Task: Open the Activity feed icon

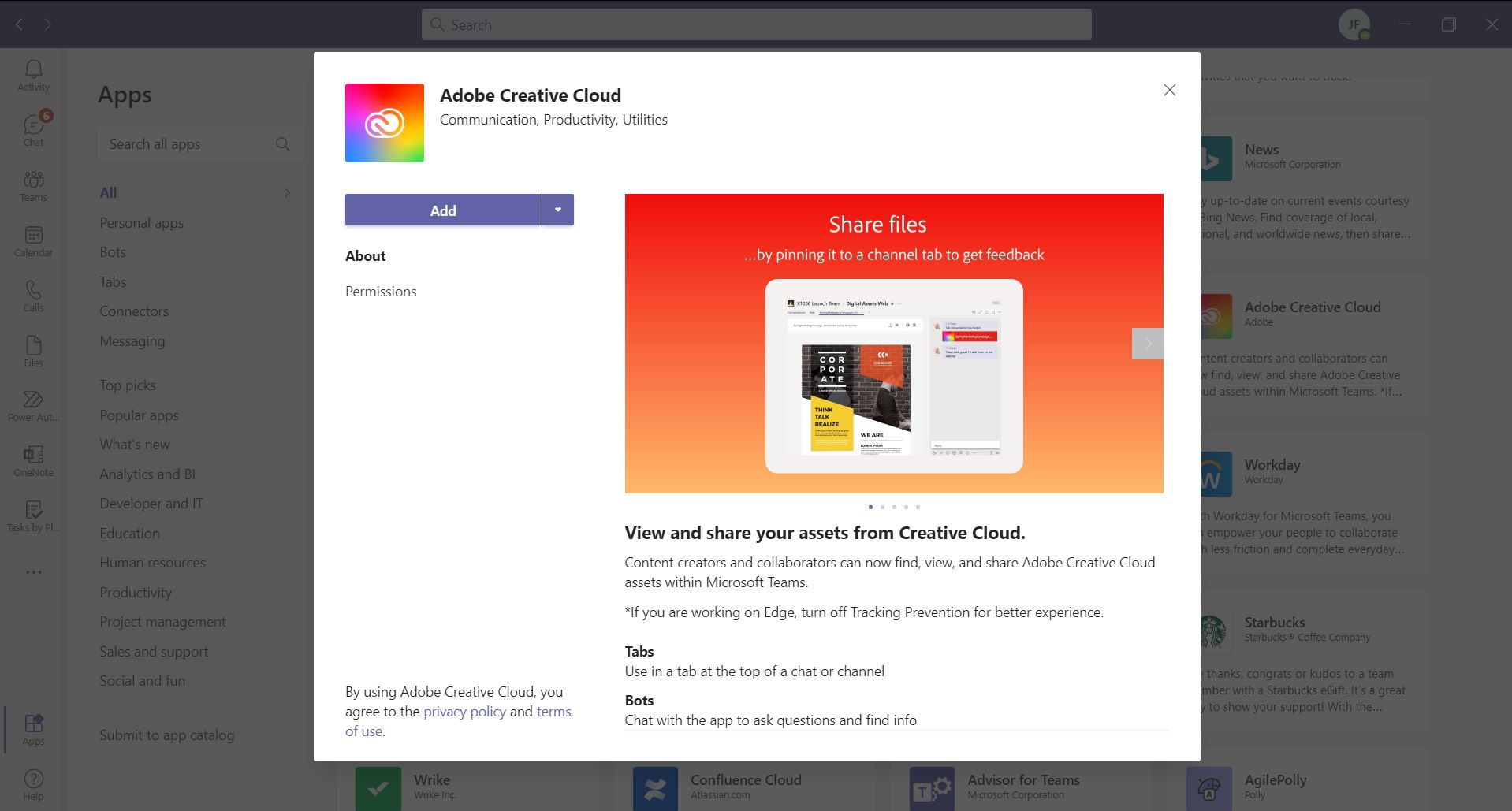Action: 33,76
